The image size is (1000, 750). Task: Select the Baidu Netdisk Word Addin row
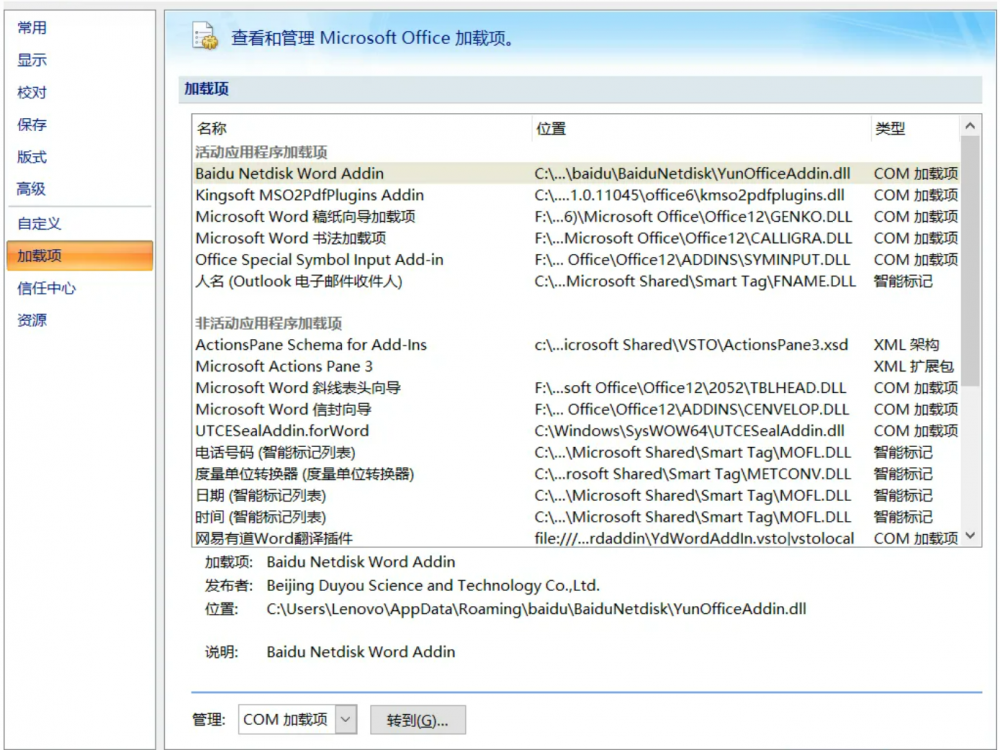[576, 173]
